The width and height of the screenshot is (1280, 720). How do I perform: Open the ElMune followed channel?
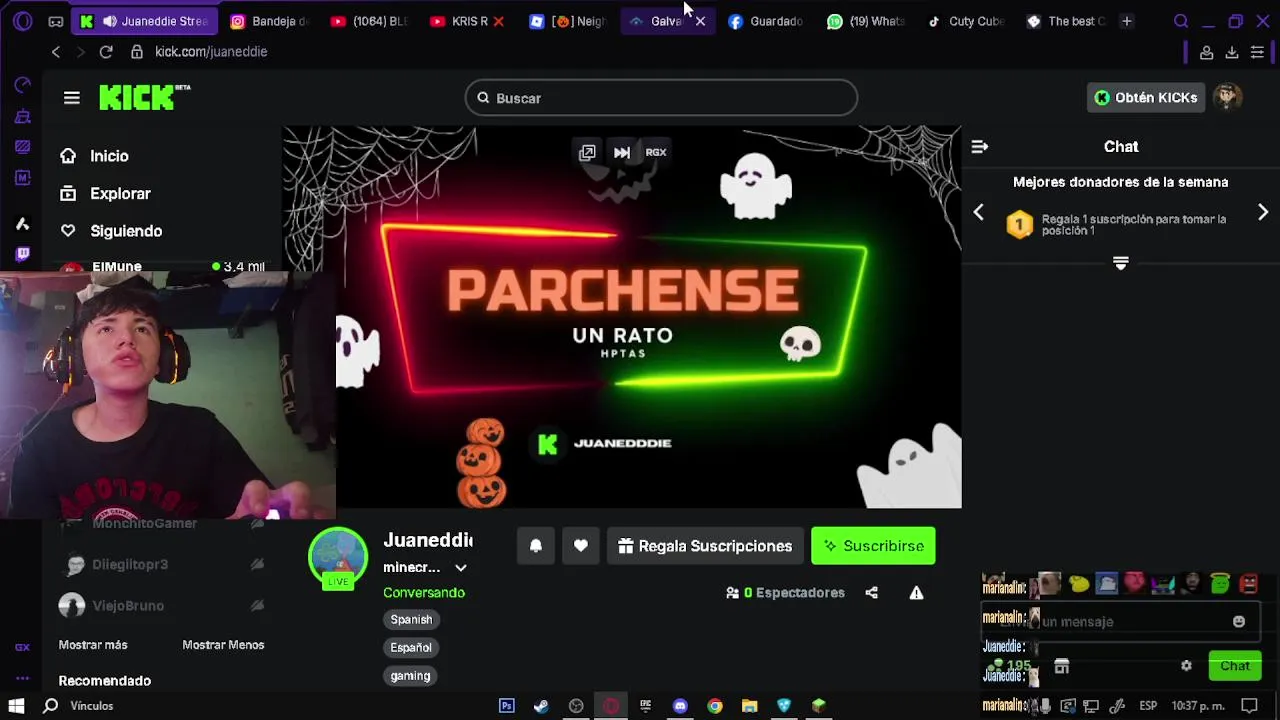[162, 266]
